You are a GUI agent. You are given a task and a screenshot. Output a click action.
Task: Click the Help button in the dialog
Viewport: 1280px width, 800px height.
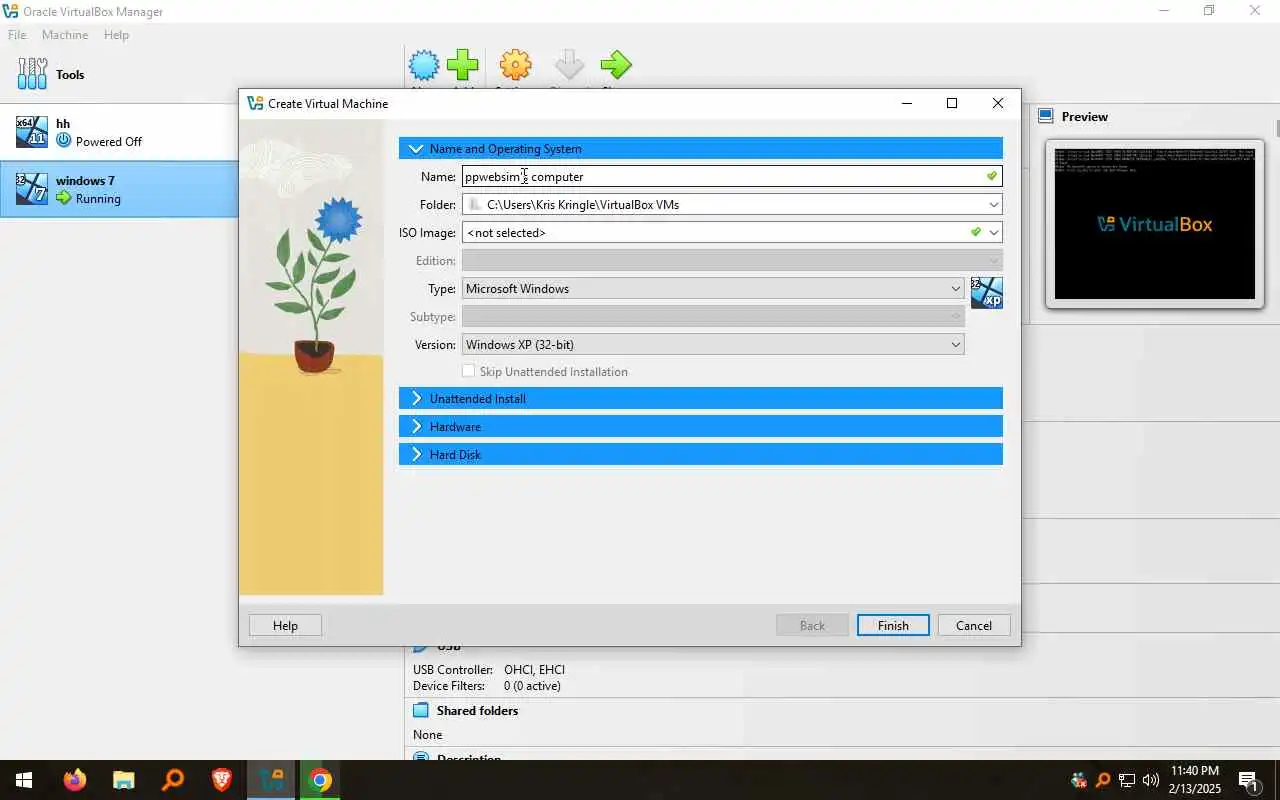point(285,625)
